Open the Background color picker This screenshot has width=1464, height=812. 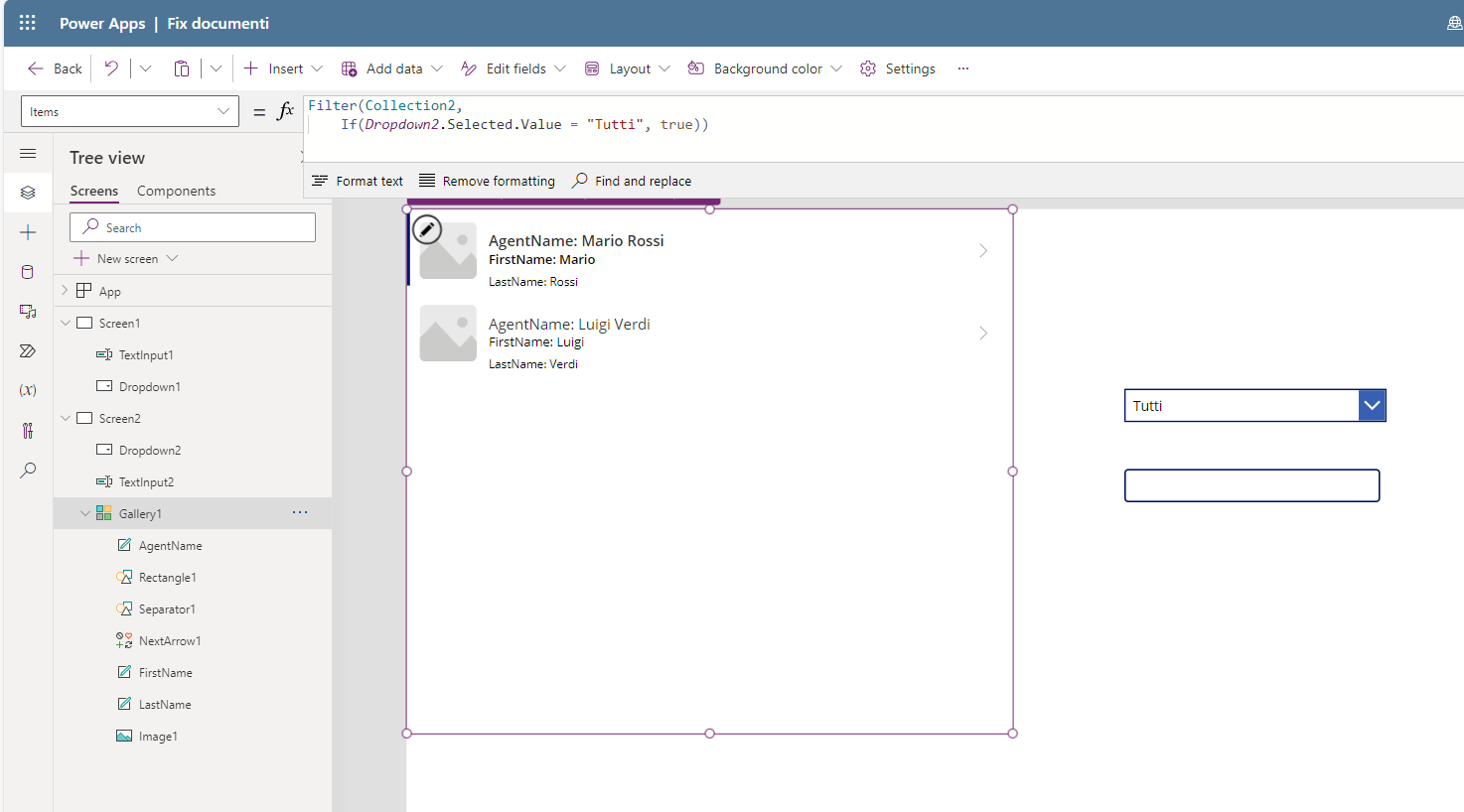click(764, 68)
